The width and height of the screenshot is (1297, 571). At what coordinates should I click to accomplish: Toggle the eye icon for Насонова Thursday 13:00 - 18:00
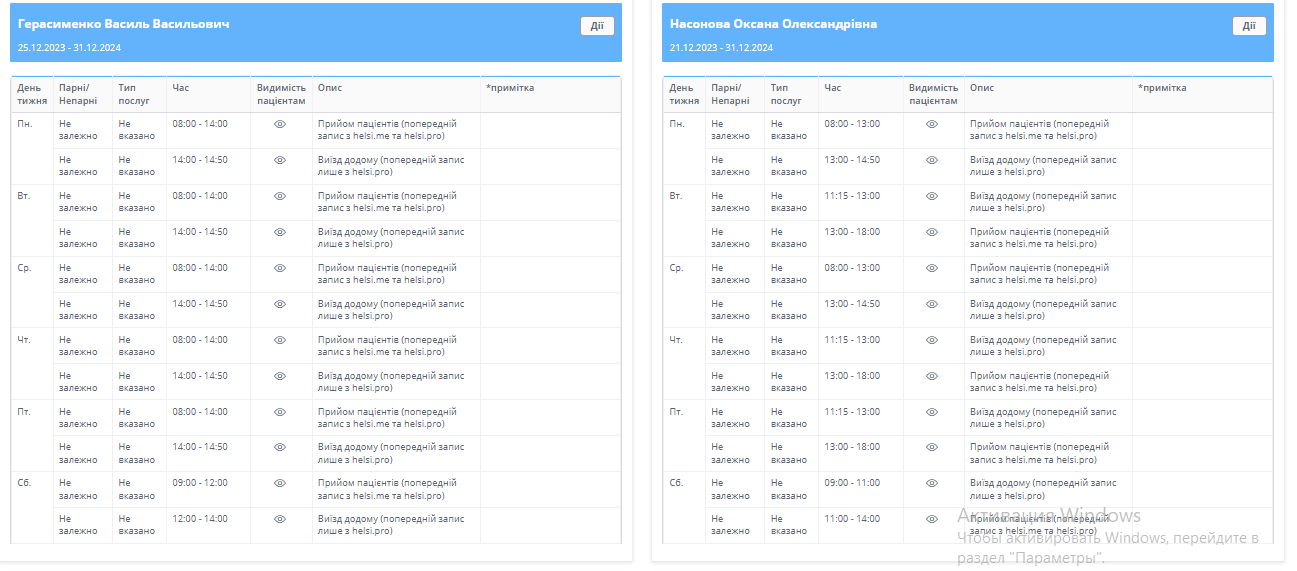pyautogui.click(x=932, y=376)
